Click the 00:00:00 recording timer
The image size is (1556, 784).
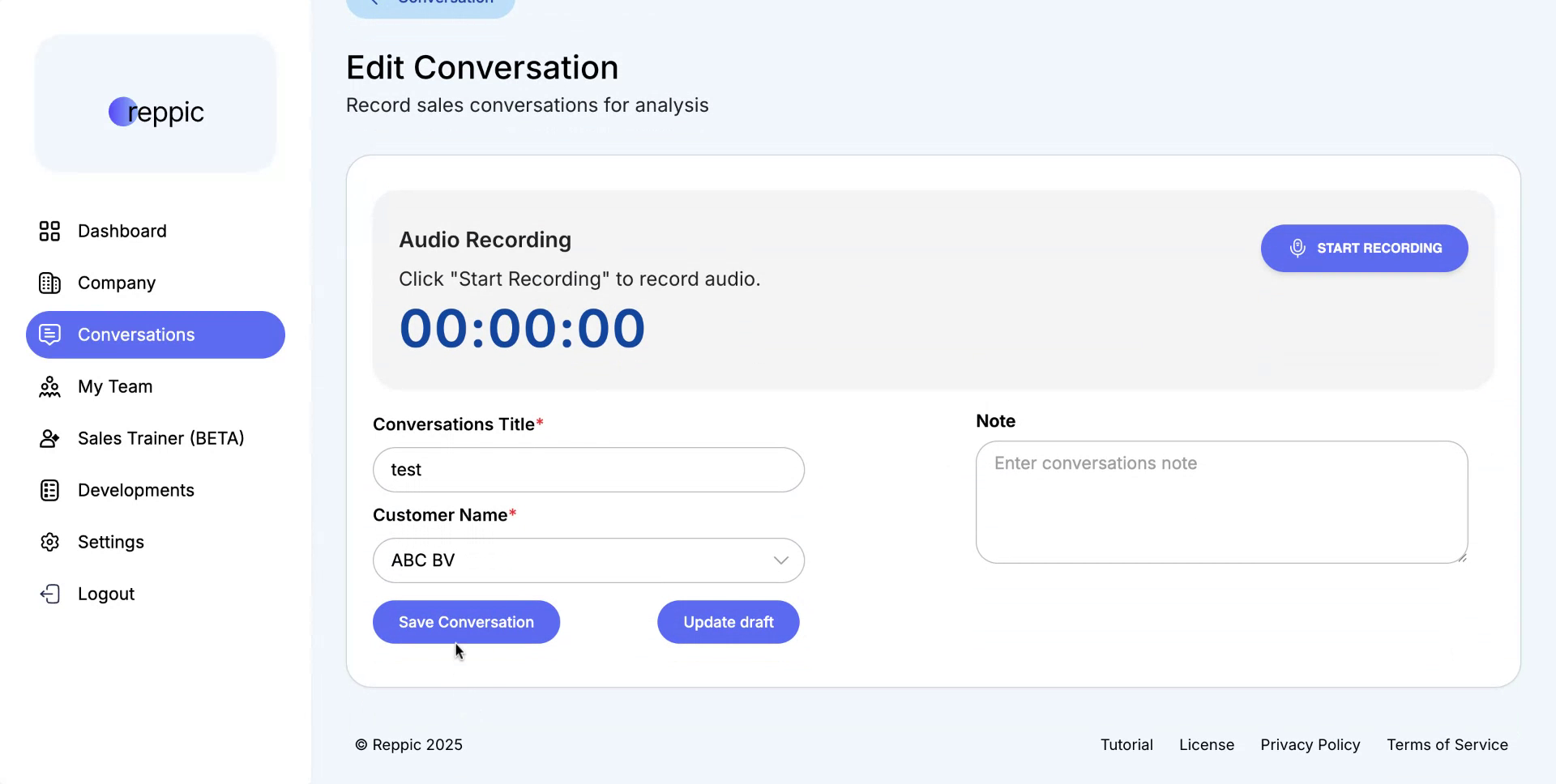tap(521, 327)
